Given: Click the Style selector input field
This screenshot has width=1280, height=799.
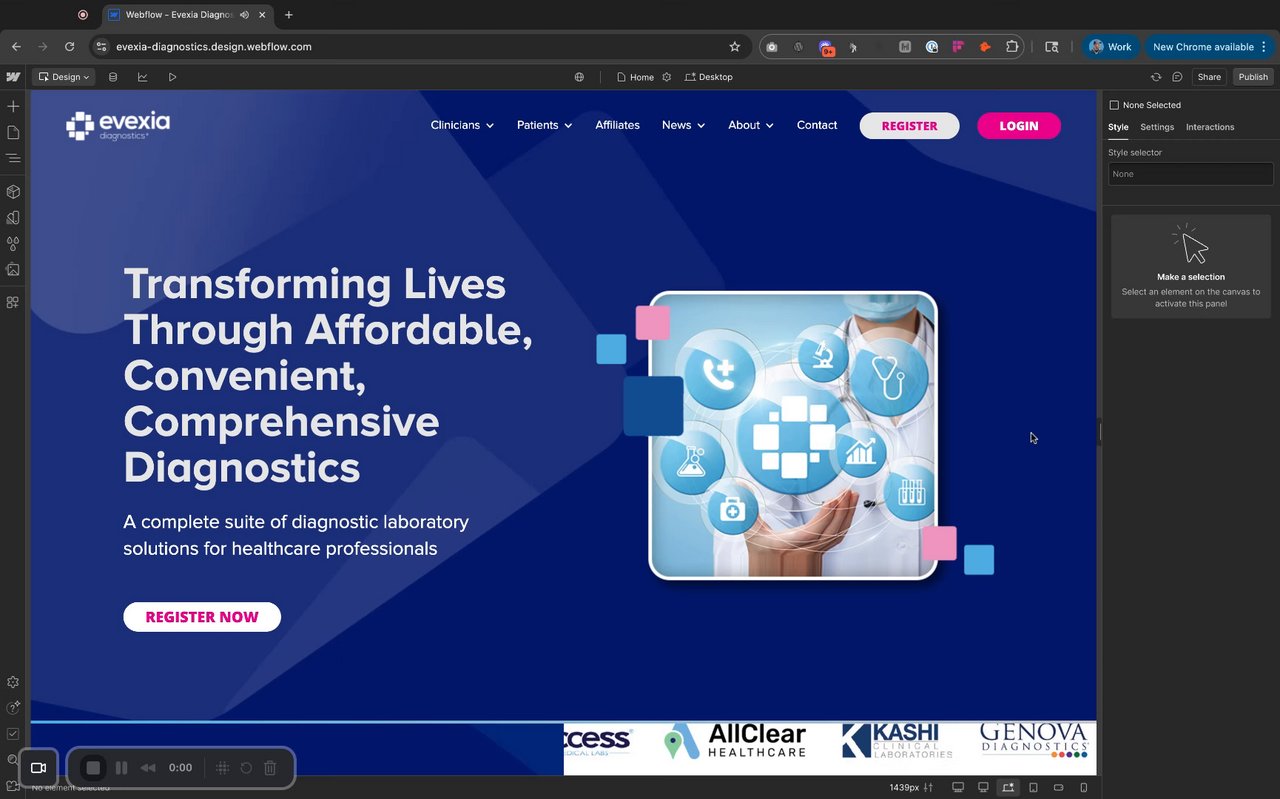Looking at the screenshot, I should 1190,174.
